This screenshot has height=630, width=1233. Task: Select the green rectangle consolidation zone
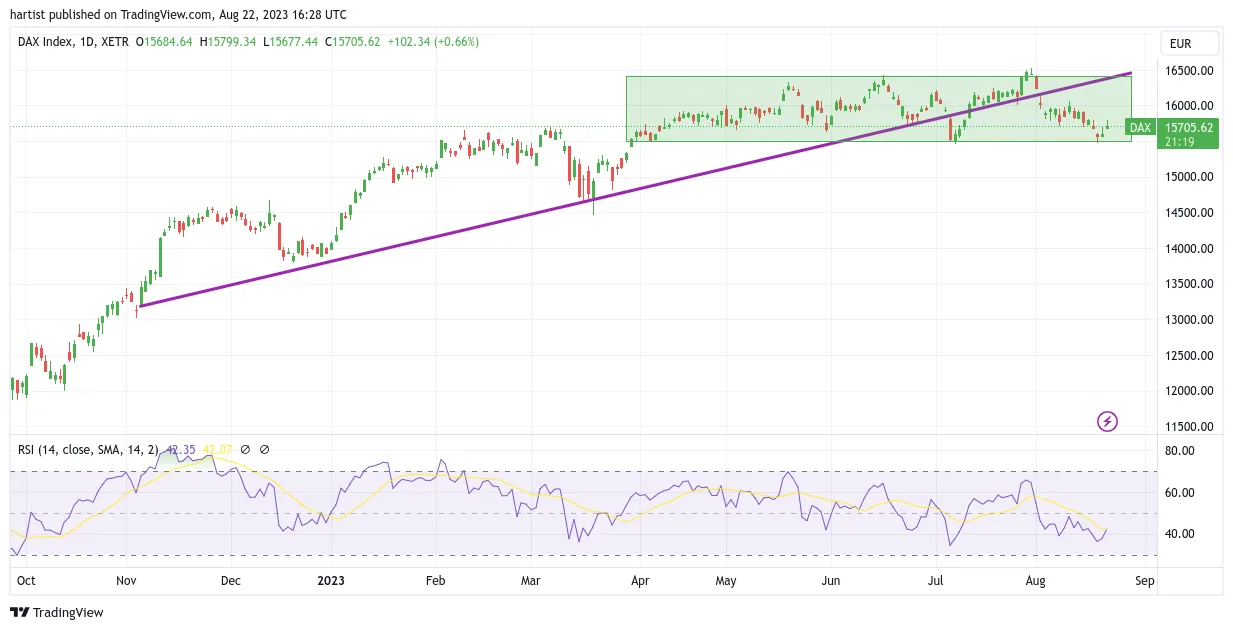pyautogui.click(x=879, y=109)
